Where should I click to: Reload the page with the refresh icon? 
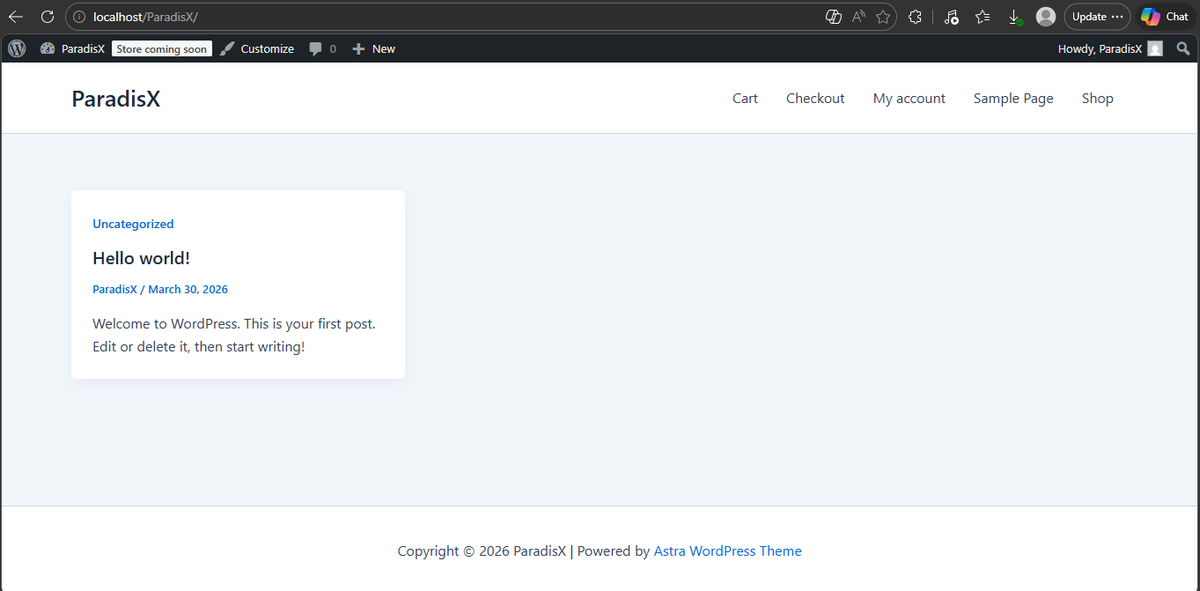click(47, 17)
